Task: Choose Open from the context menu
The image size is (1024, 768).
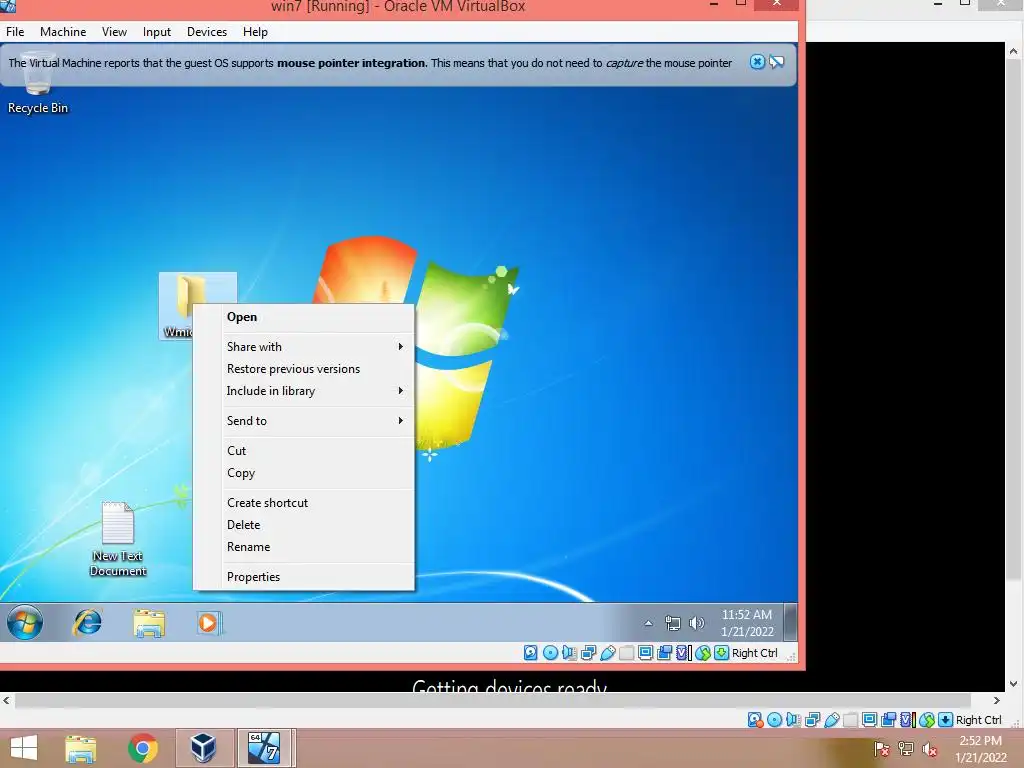Action: 304,317
